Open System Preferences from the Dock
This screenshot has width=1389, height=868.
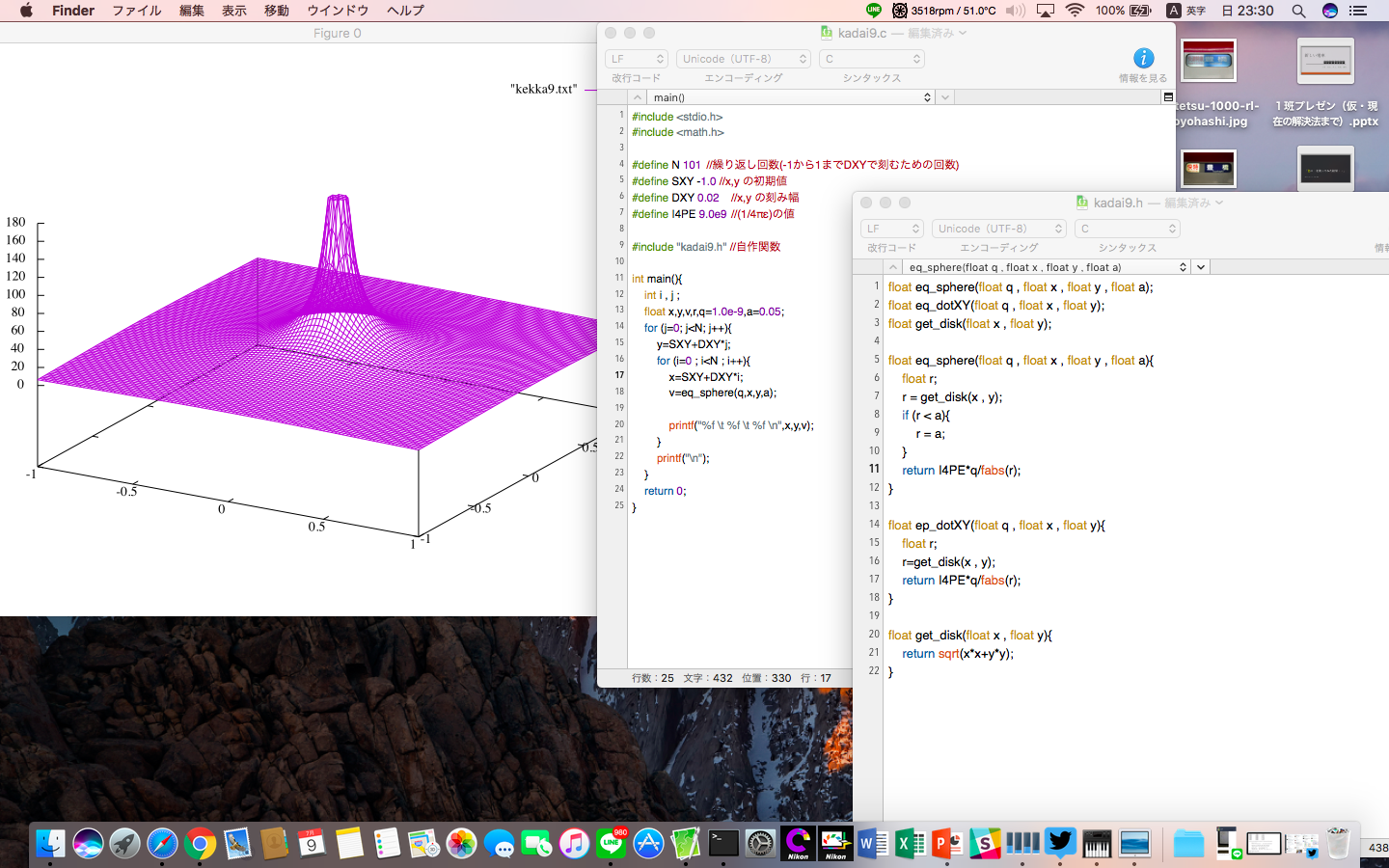tap(760, 844)
